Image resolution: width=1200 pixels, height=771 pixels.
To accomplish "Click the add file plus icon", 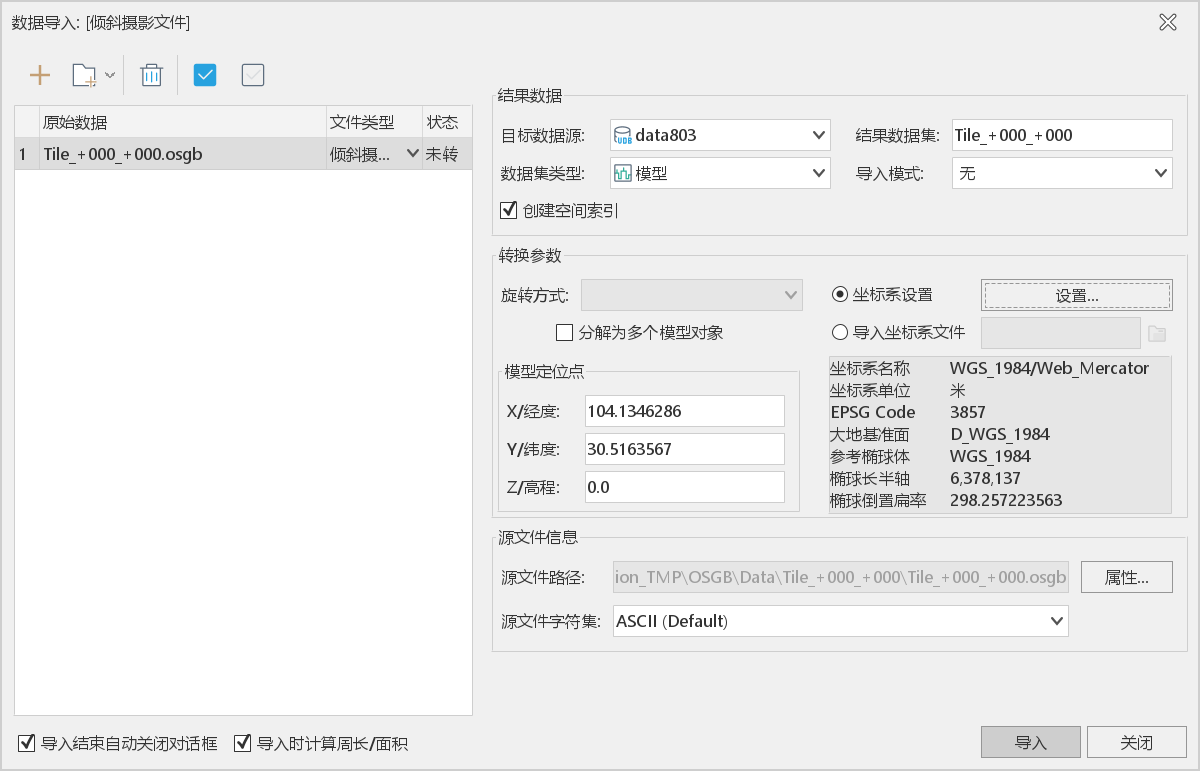I will [40, 75].
